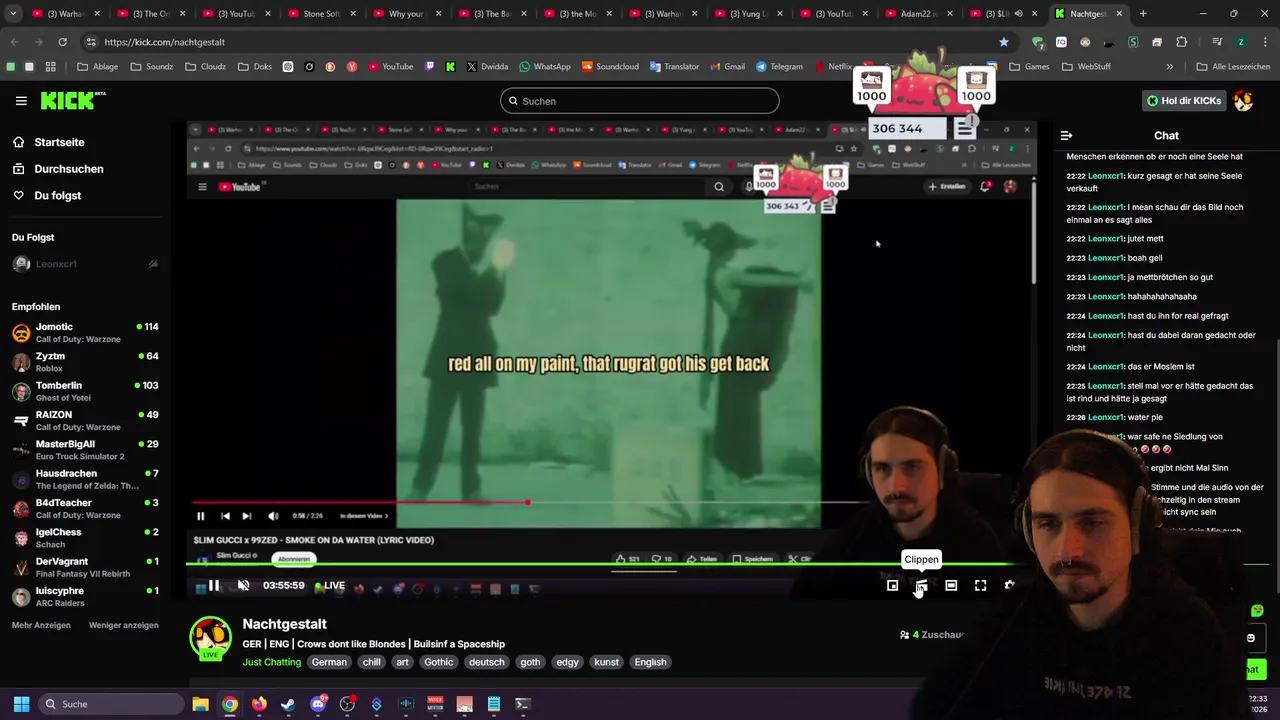Click the kick.com address bar
This screenshot has height=720, width=1280.
click(540, 42)
